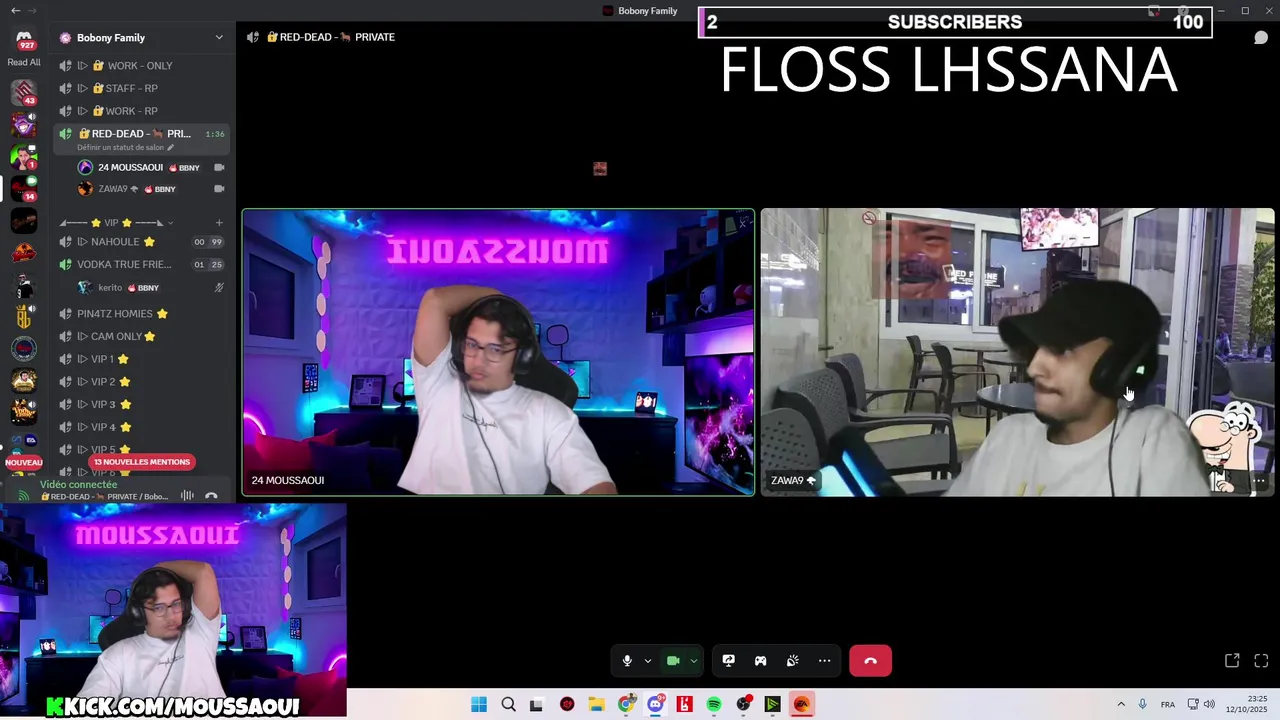The image size is (1280, 720).
Task: Disconnect from call with the red hang-up button
Action: (x=870, y=661)
